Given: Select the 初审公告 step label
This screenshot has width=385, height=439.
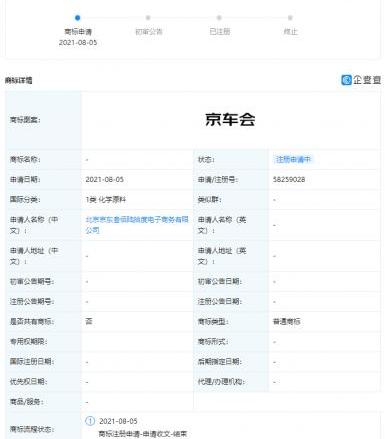Looking at the screenshot, I should (x=148, y=32).
